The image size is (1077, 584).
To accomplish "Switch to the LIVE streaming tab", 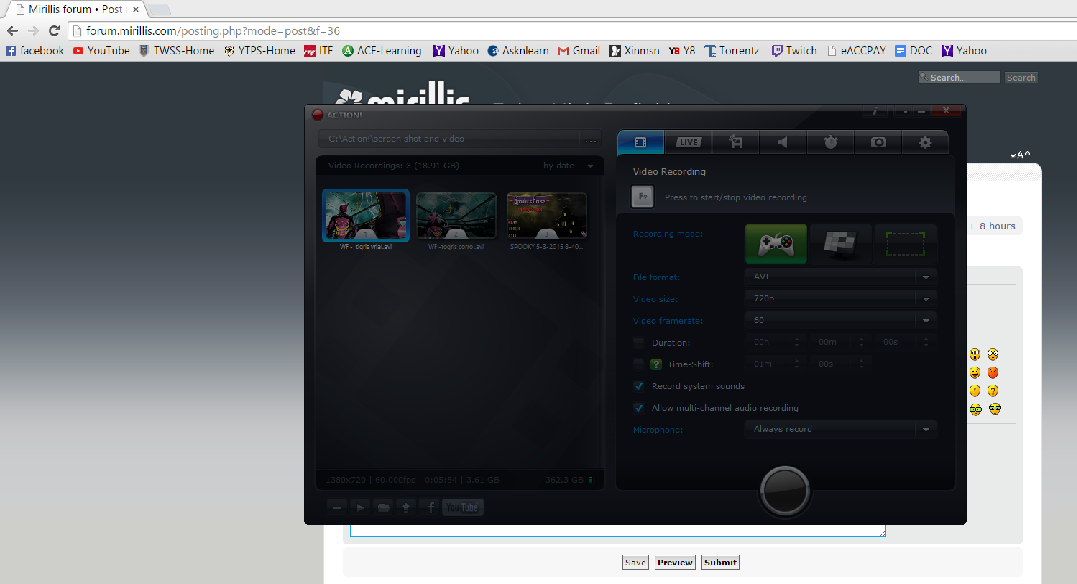I will point(688,142).
